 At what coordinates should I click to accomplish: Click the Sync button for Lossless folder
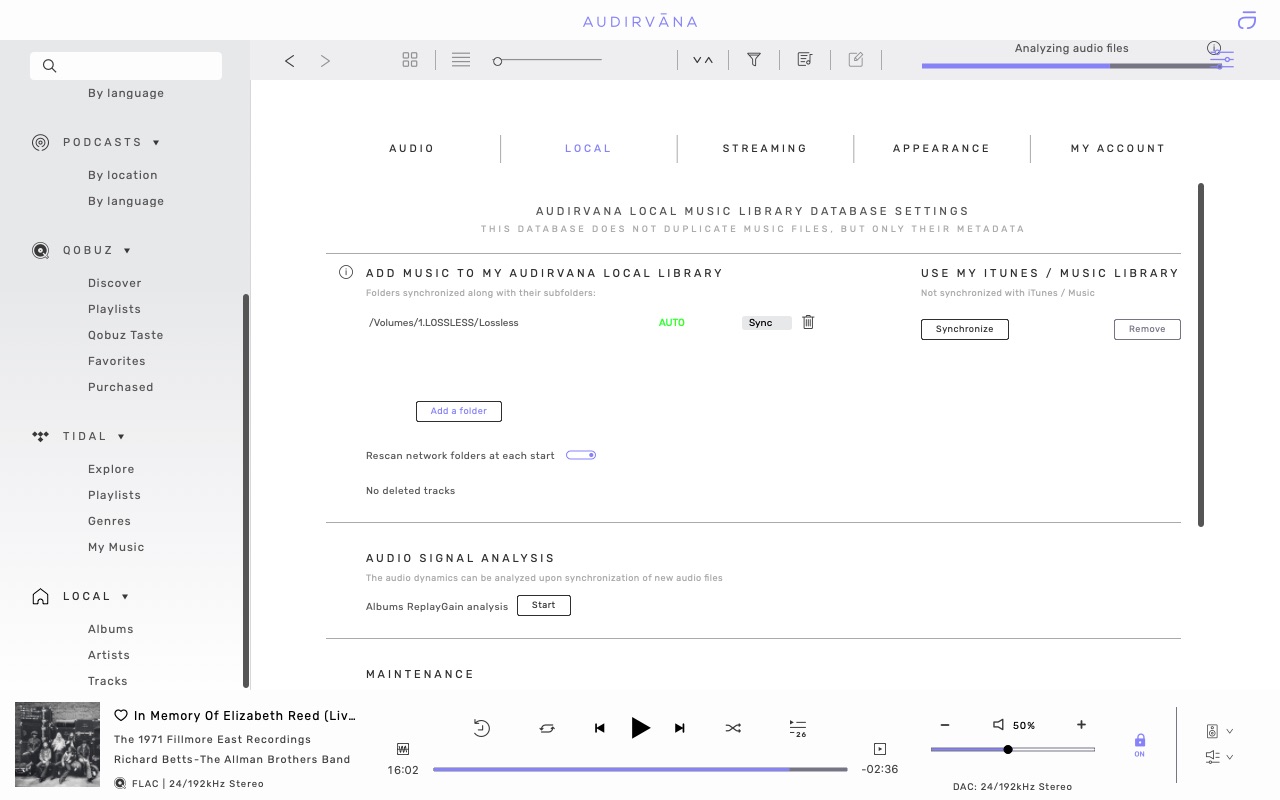coord(767,323)
